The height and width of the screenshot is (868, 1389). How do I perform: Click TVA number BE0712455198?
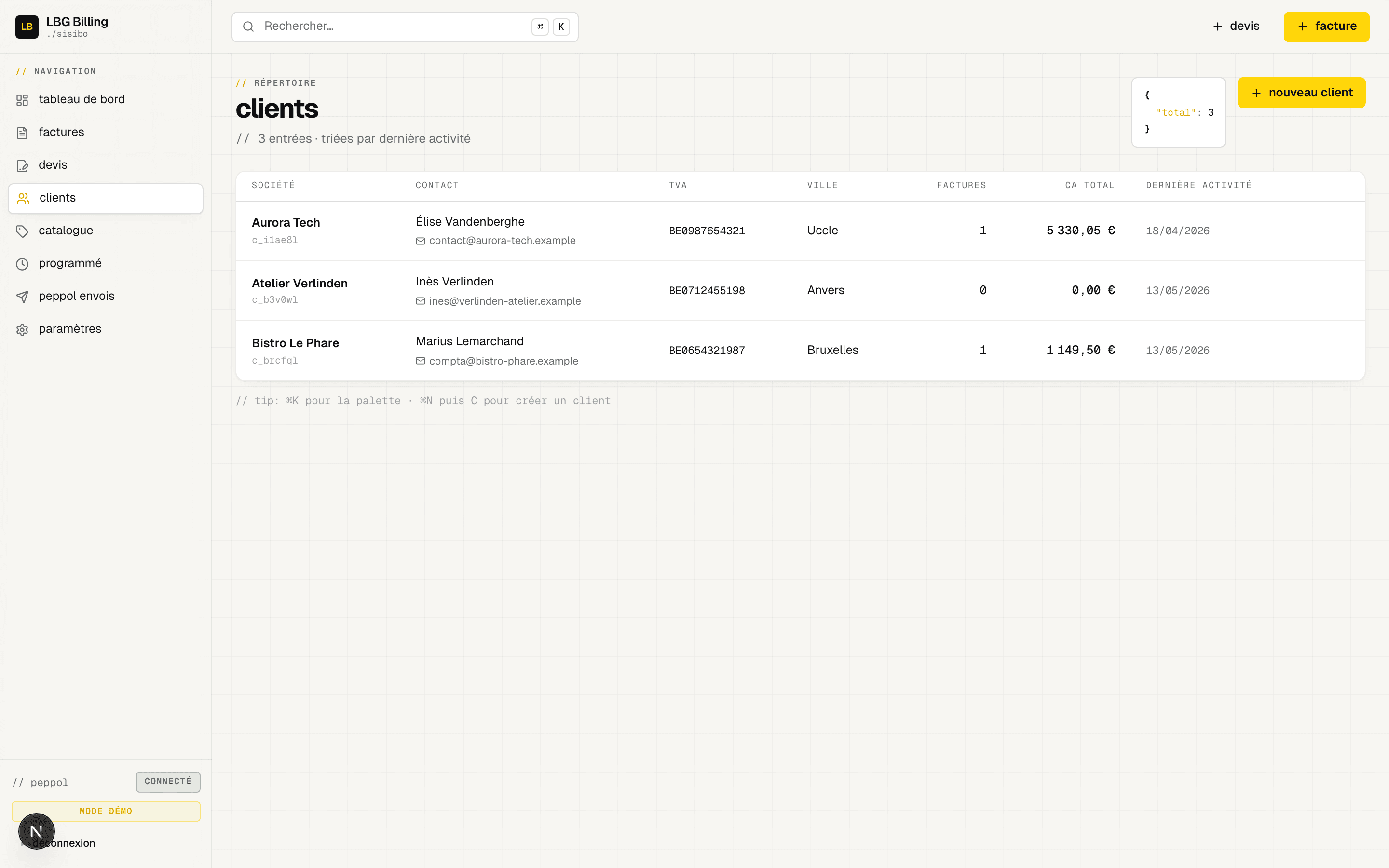click(707, 290)
